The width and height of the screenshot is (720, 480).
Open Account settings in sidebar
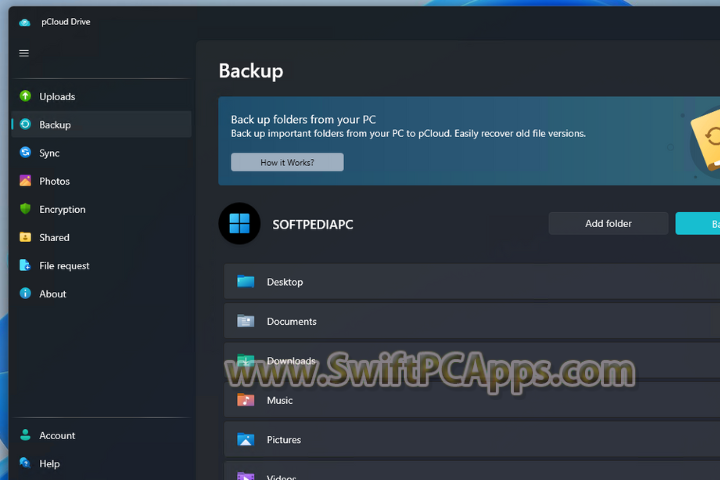click(102, 435)
